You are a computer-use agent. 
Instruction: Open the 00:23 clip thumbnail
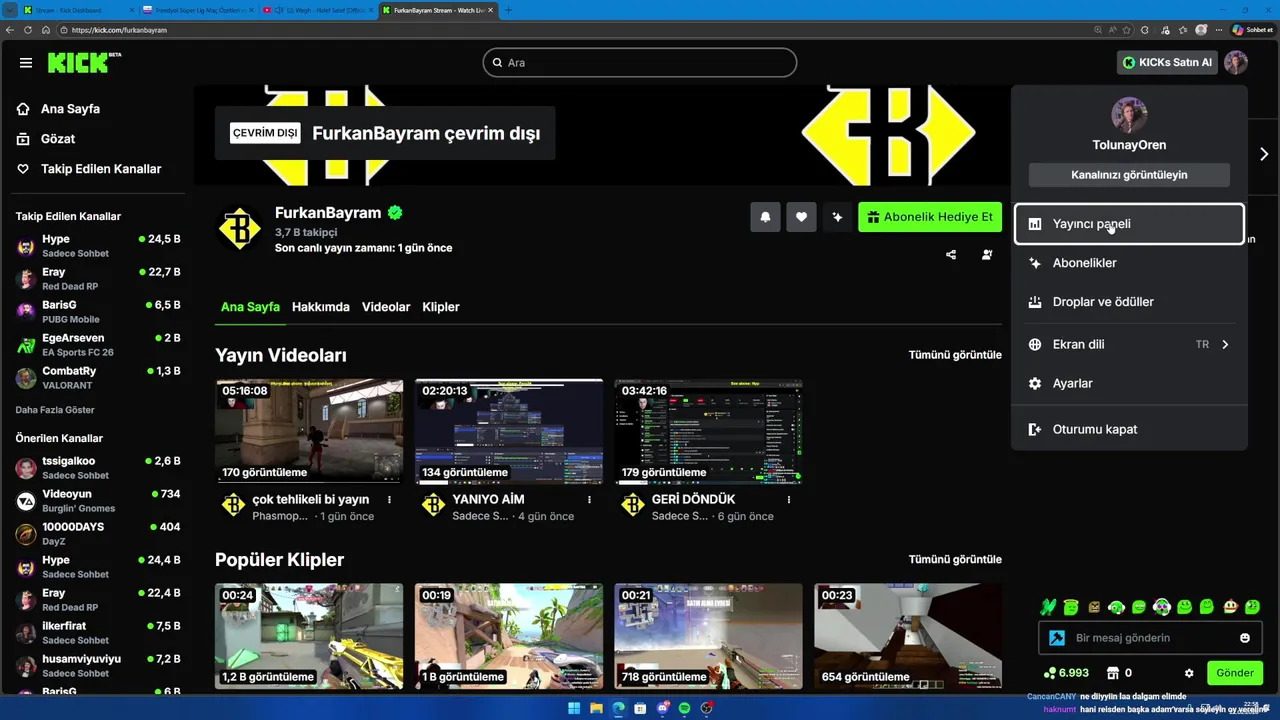point(908,636)
